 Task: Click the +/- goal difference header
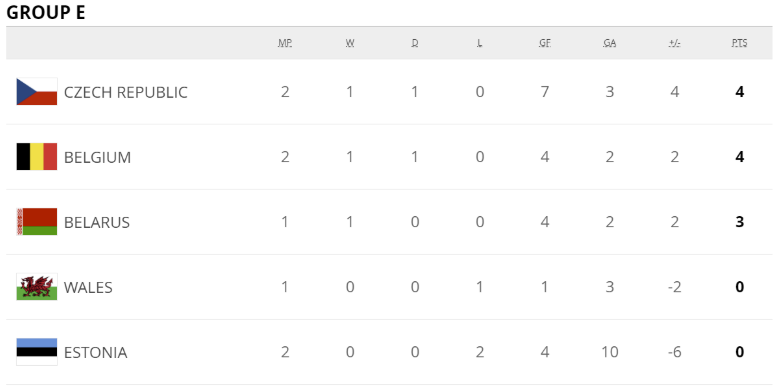pos(675,43)
